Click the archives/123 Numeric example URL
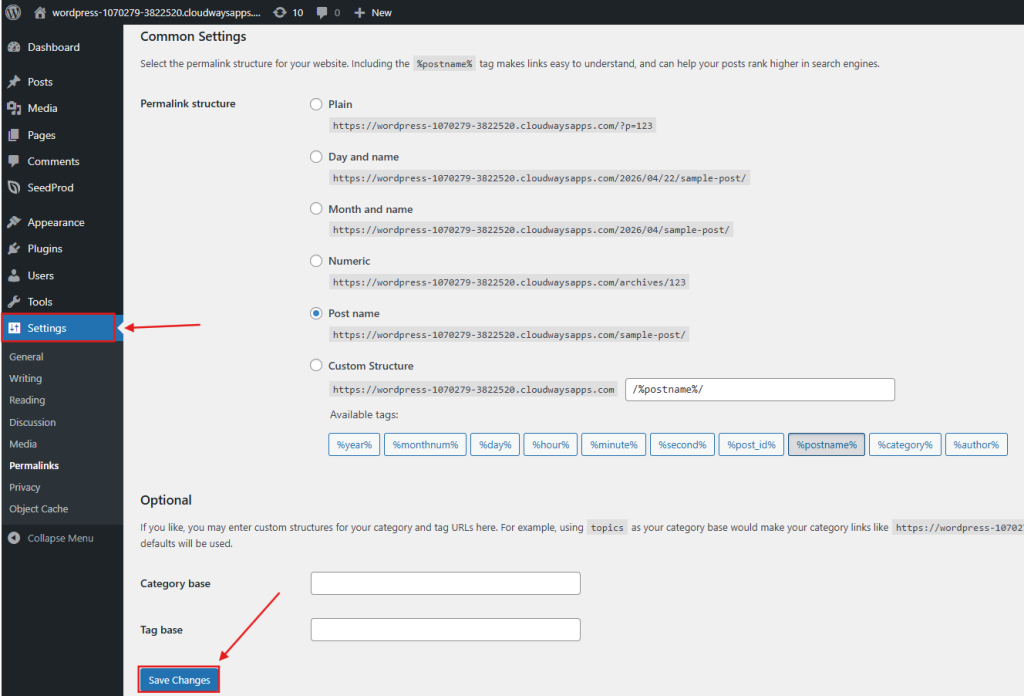1024x696 pixels. (509, 282)
